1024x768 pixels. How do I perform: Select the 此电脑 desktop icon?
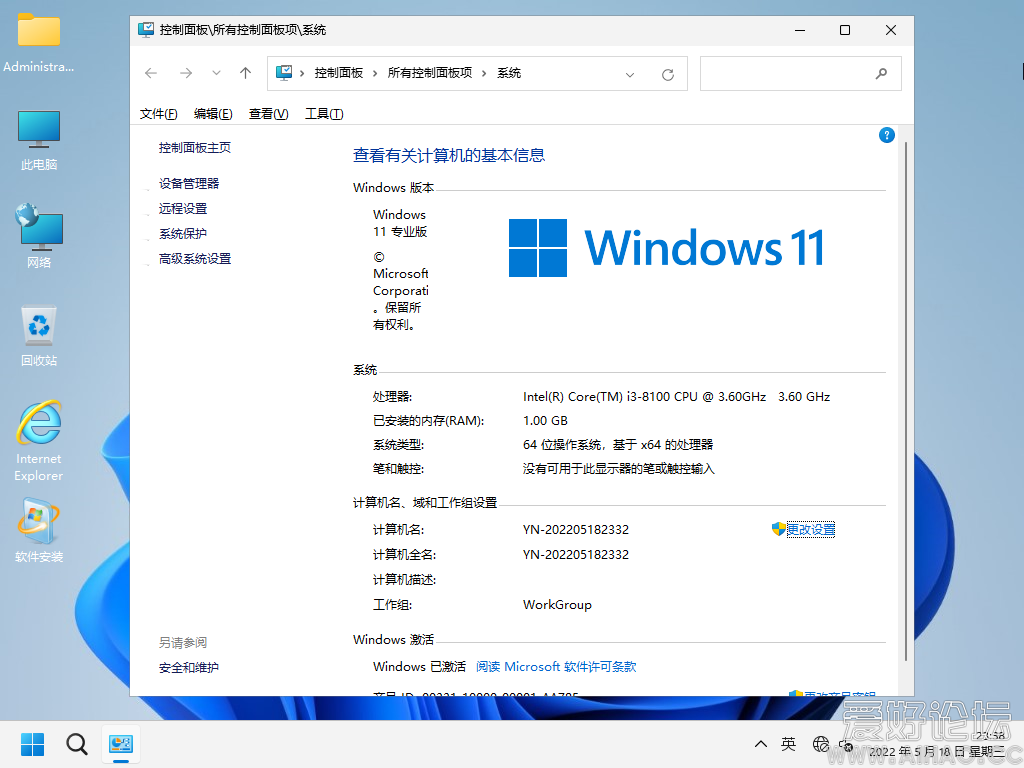[39, 140]
